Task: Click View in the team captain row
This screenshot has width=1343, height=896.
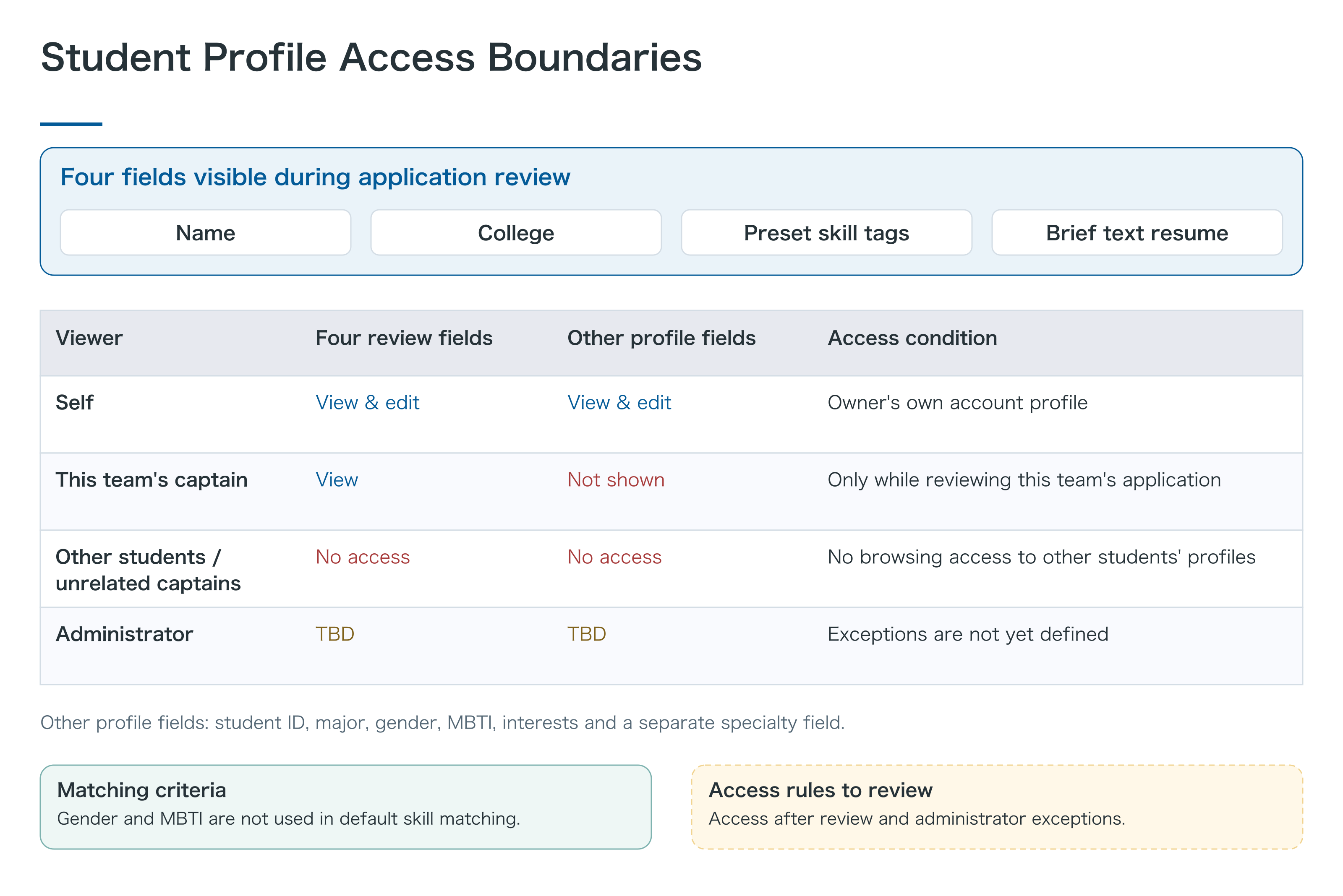Action: coord(337,480)
